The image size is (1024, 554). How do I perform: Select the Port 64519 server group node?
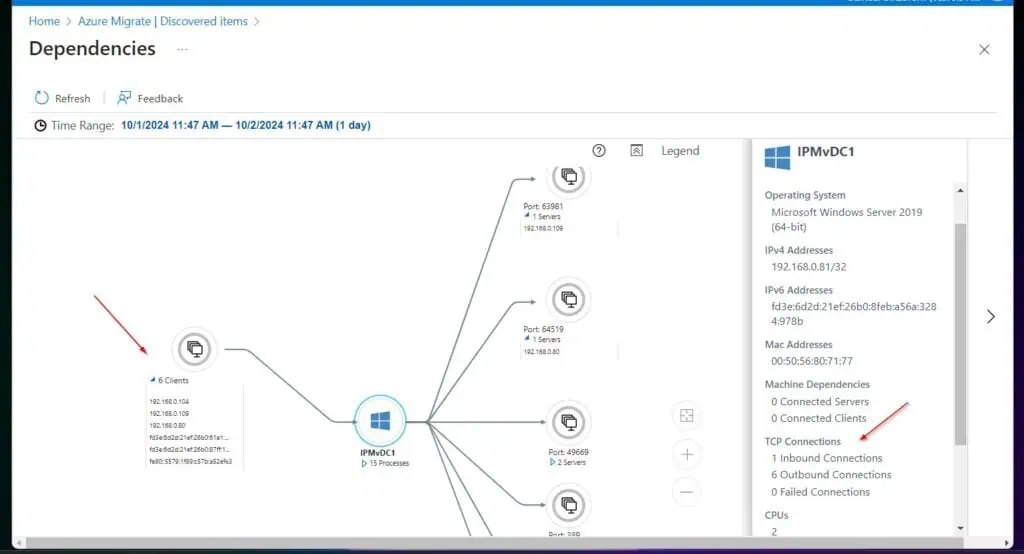pos(569,299)
